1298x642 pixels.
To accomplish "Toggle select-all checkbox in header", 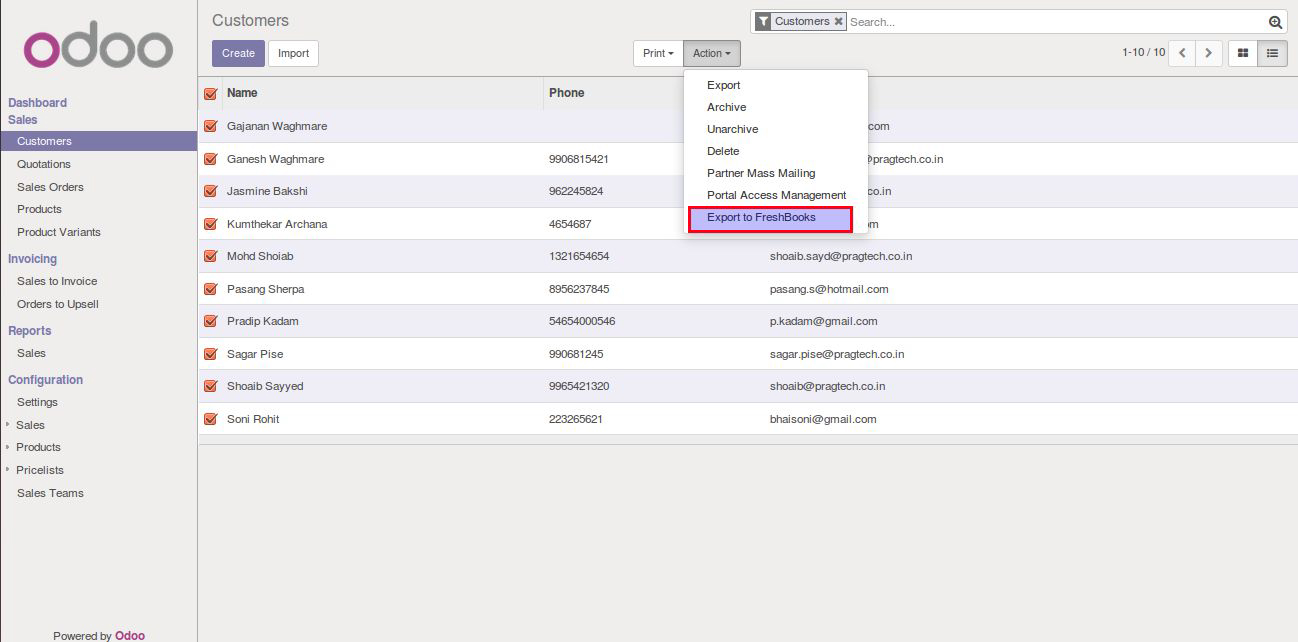I will tap(210, 93).
